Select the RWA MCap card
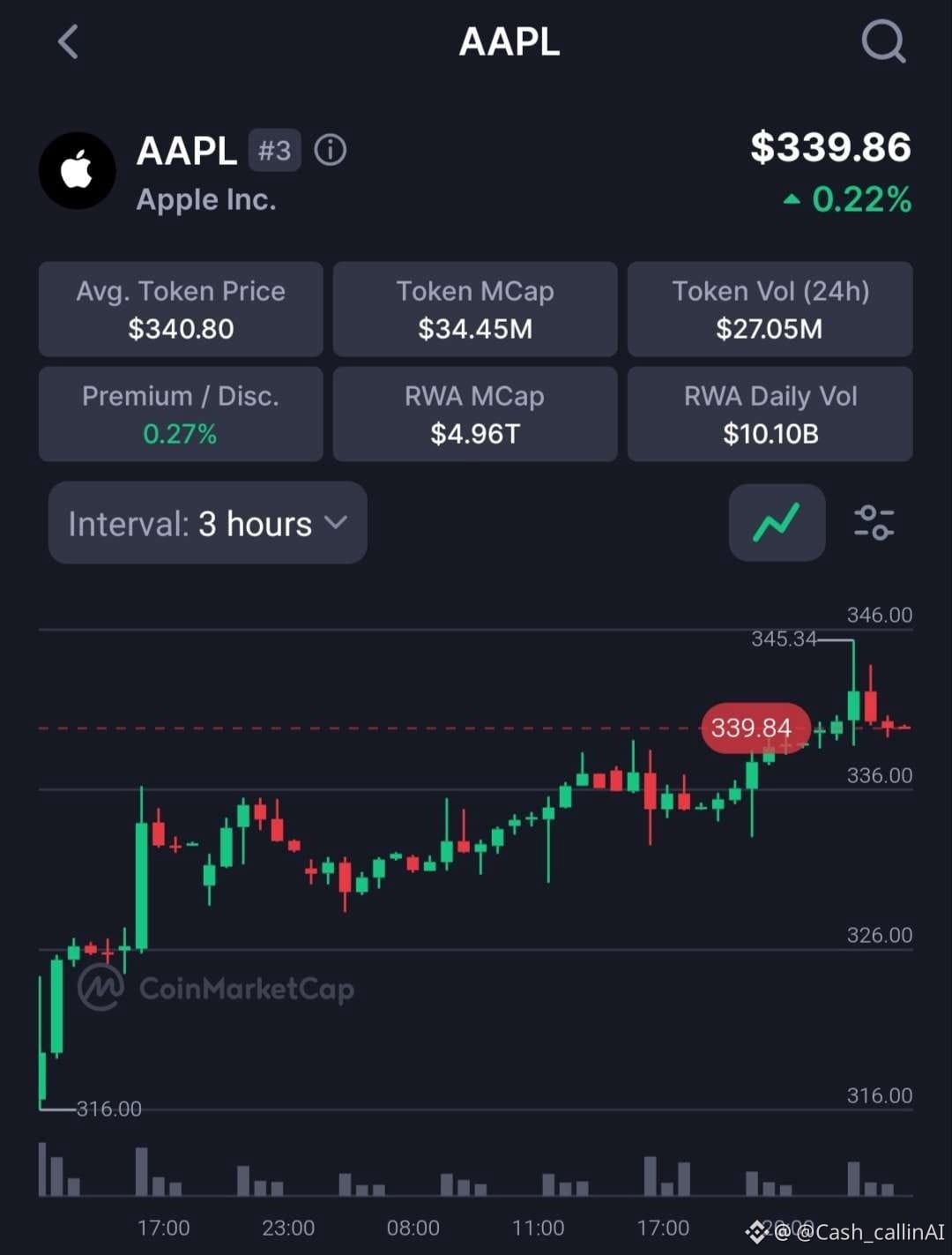This screenshot has width=952, height=1255. point(475,414)
